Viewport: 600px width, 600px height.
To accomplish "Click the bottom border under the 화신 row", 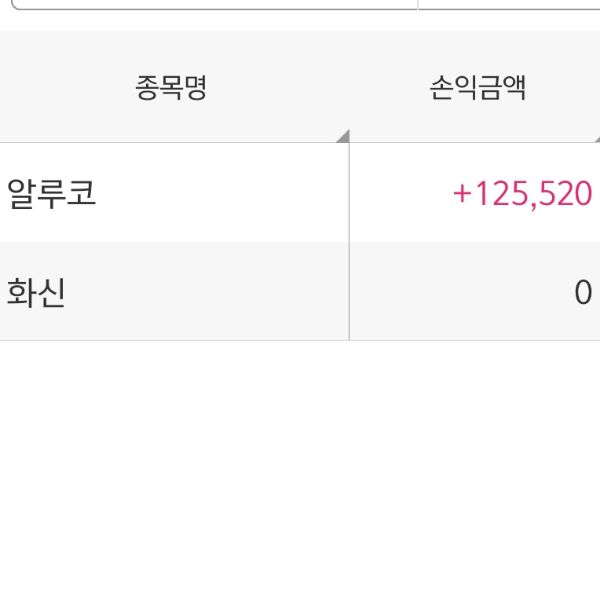I will point(300,340).
